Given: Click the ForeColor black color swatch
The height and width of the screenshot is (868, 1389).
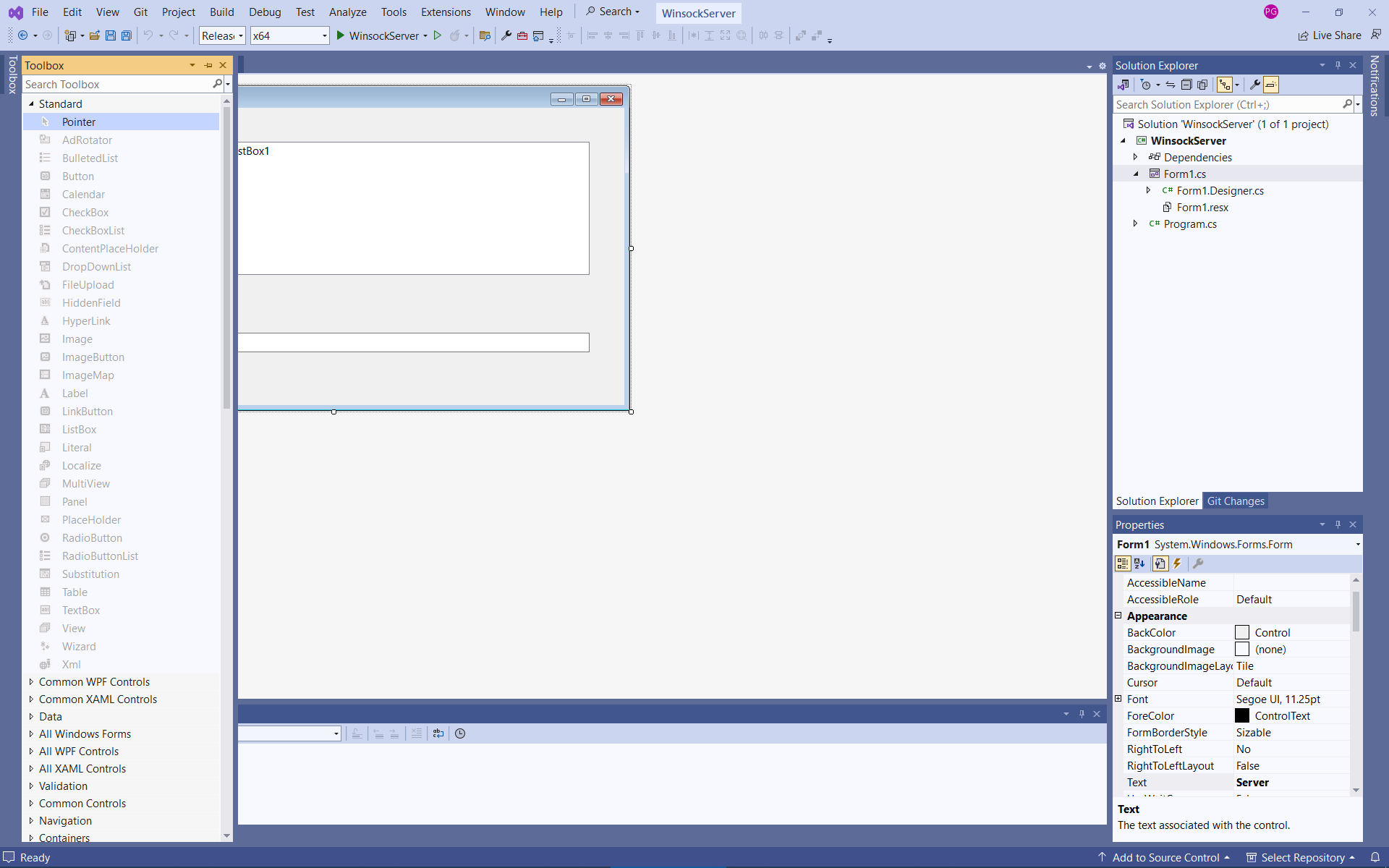Looking at the screenshot, I should (1242, 715).
